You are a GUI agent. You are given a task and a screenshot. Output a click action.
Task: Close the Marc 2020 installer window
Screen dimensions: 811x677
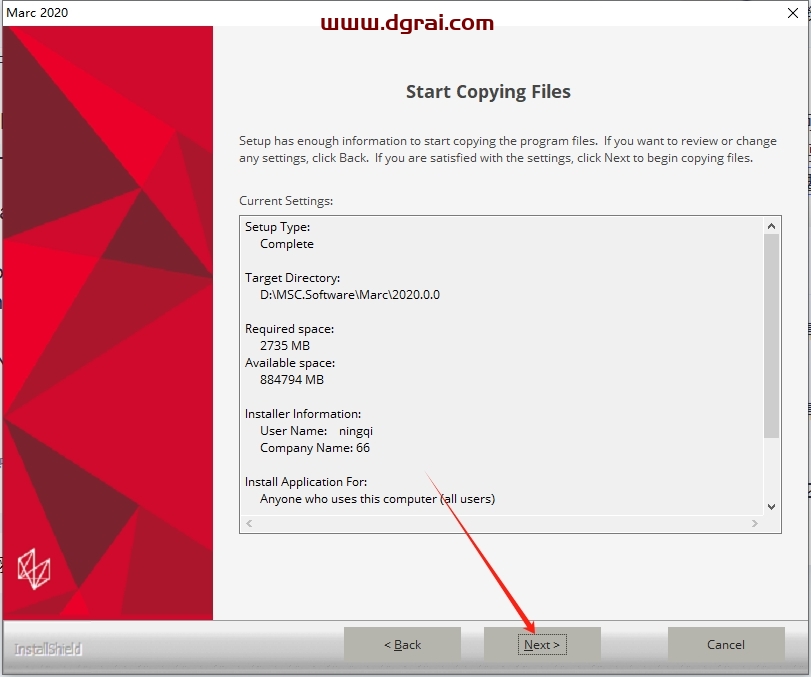[x=792, y=13]
